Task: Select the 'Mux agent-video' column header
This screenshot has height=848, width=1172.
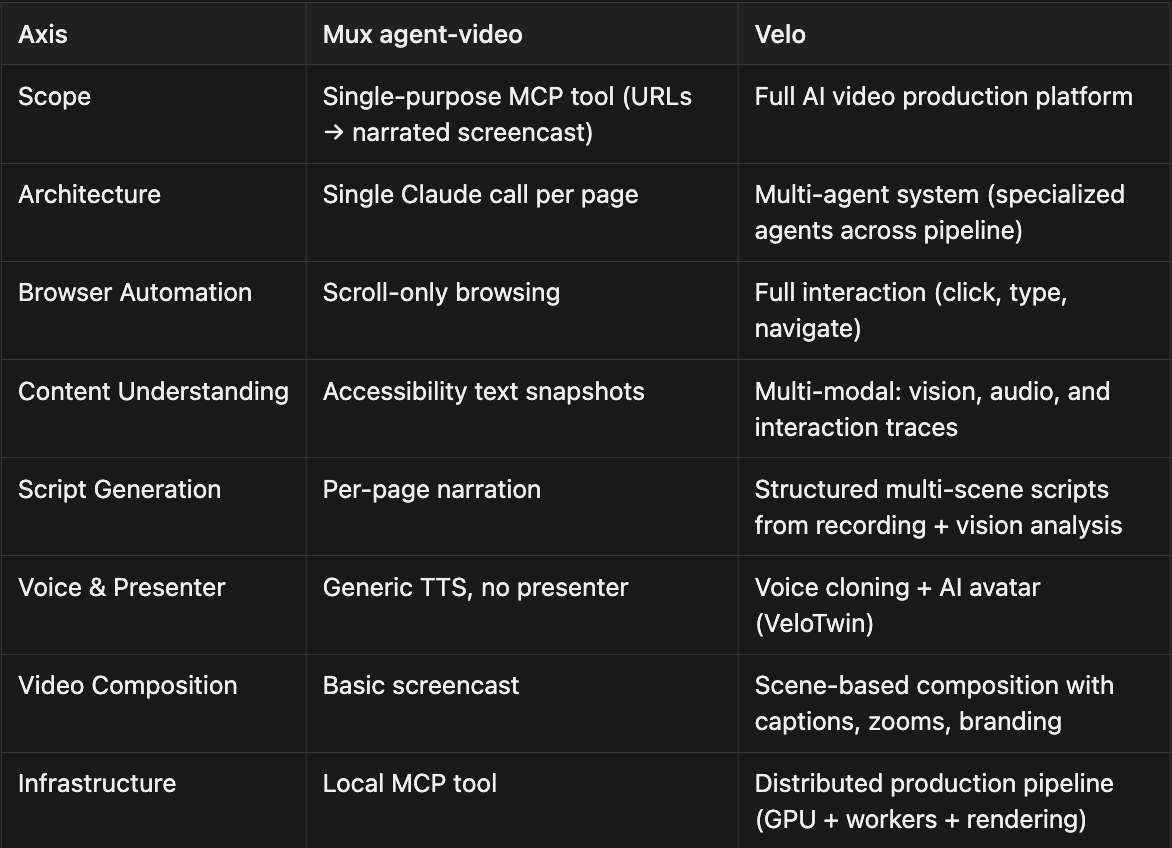Action: point(422,34)
